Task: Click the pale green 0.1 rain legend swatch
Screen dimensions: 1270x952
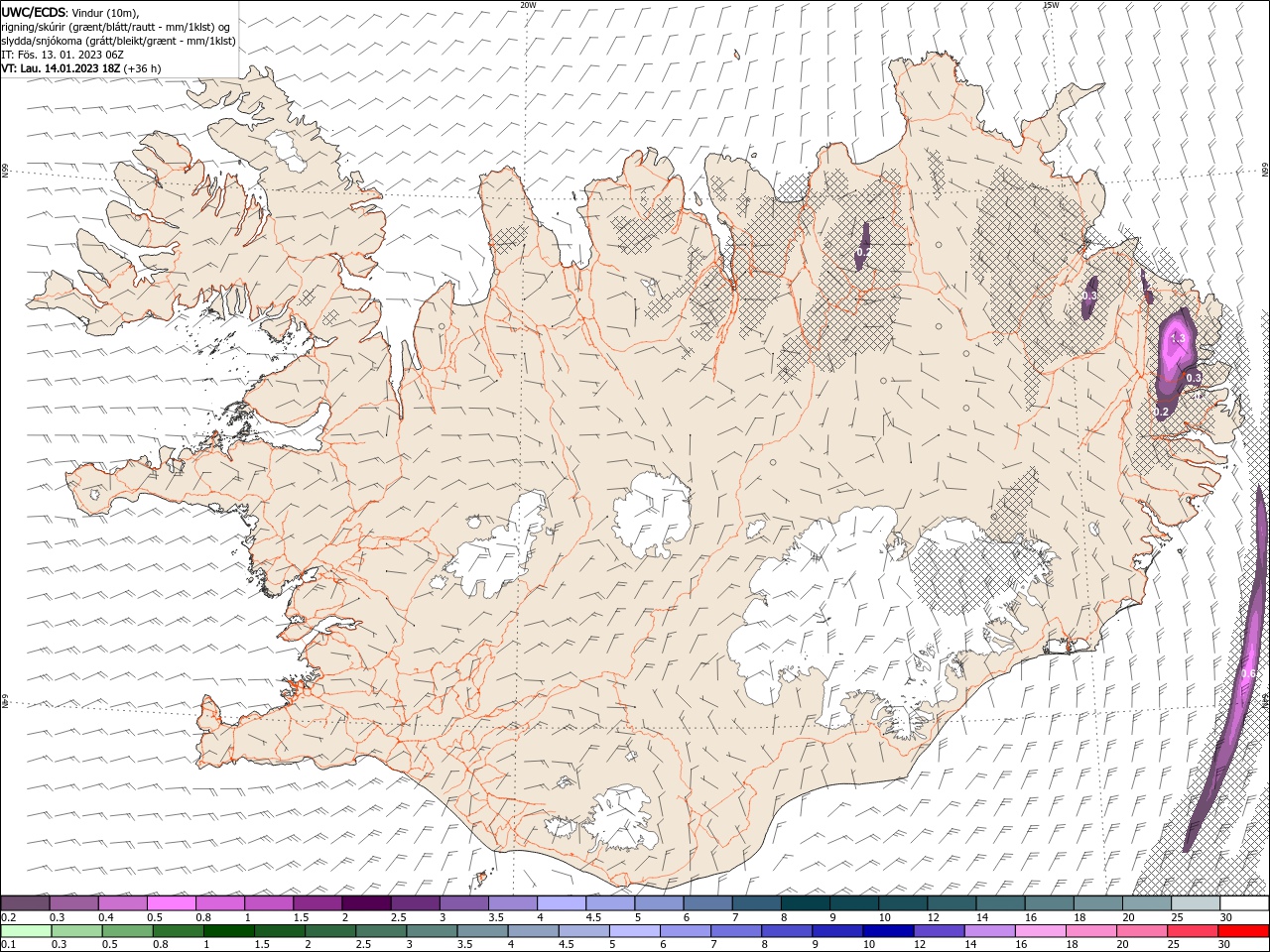Action: coord(26,930)
